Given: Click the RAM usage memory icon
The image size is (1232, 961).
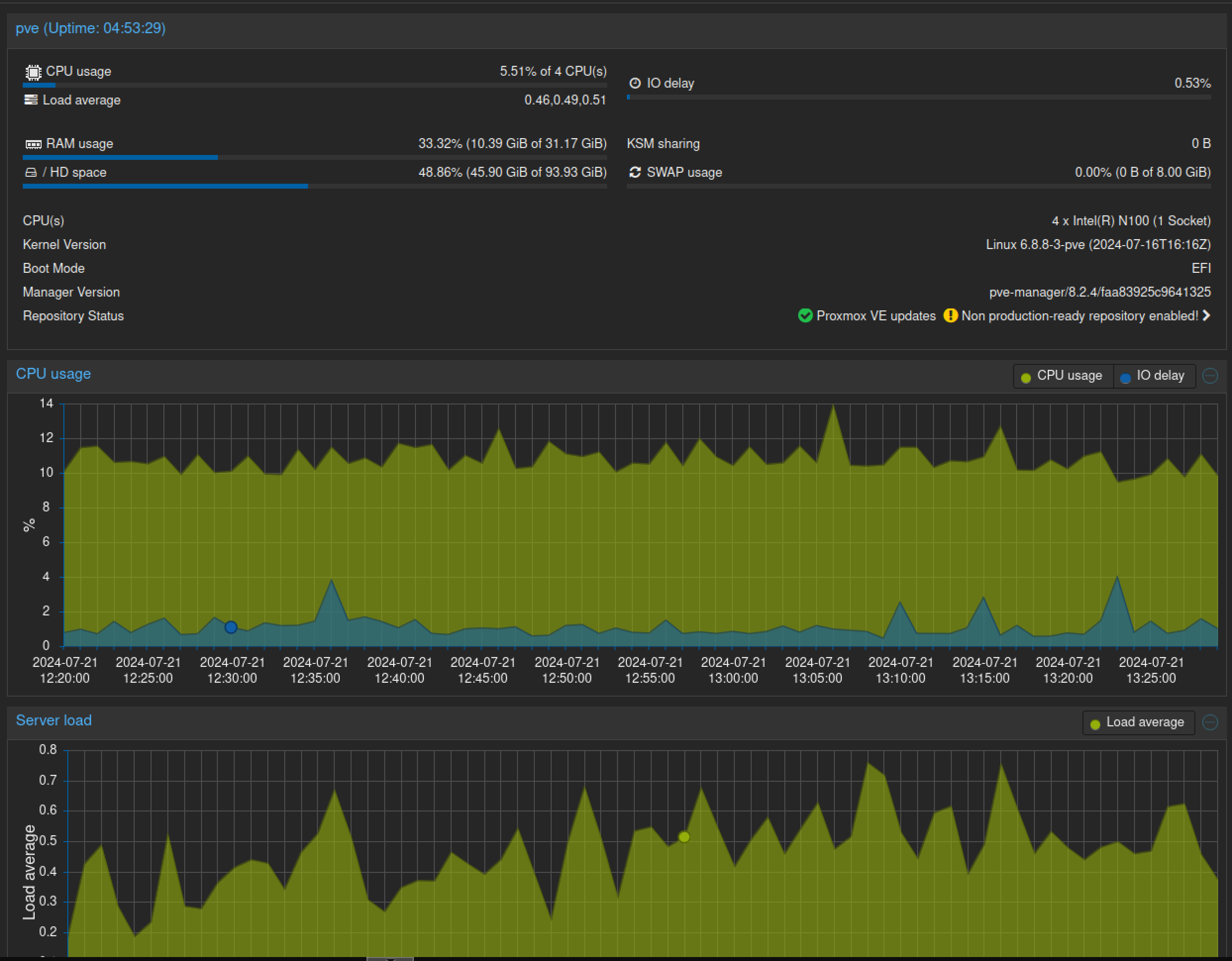Looking at the screenshot, I should (x=33, y=145).
